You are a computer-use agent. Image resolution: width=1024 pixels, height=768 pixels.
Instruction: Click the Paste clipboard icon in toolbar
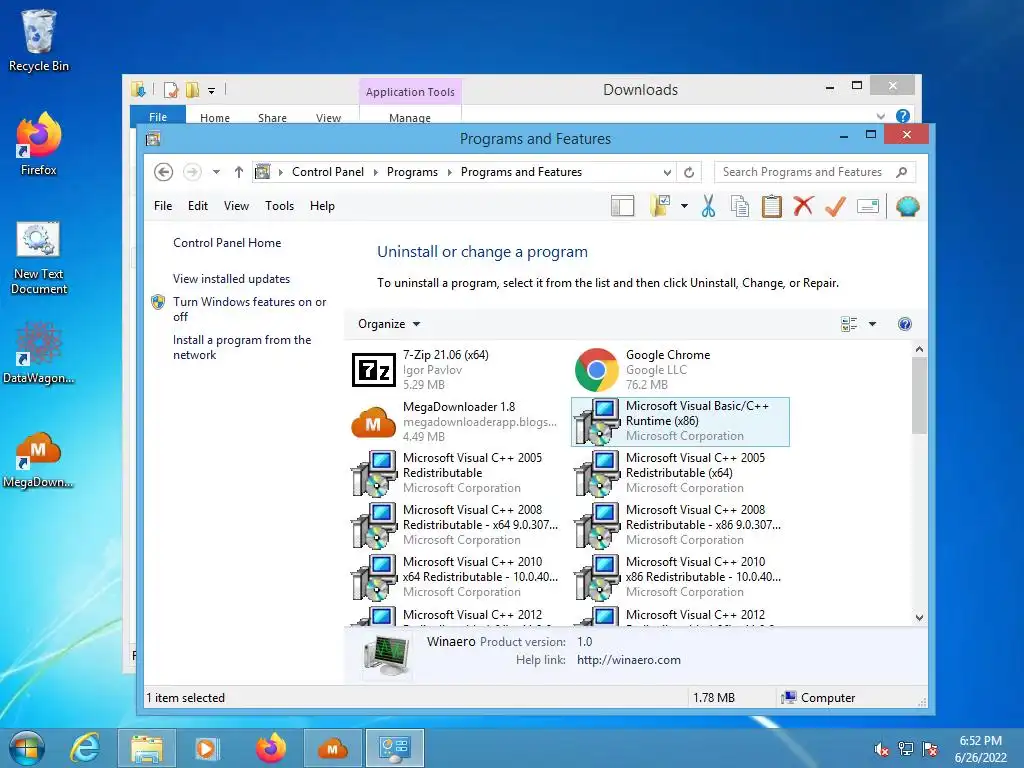coord(771,206)
